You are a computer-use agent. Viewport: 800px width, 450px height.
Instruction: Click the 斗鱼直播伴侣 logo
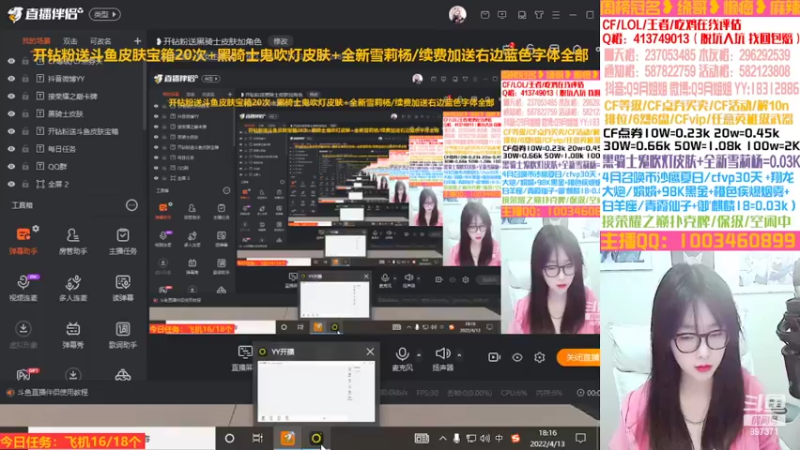(x=45, y=14)
